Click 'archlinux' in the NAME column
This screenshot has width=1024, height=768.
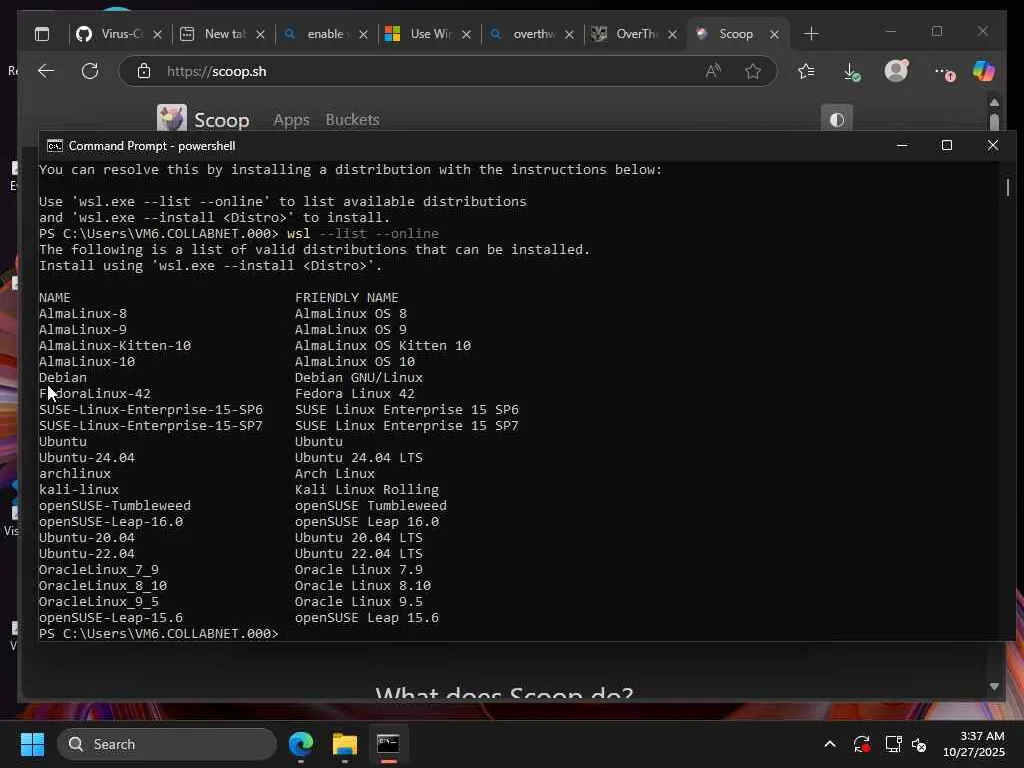point(75,473)
